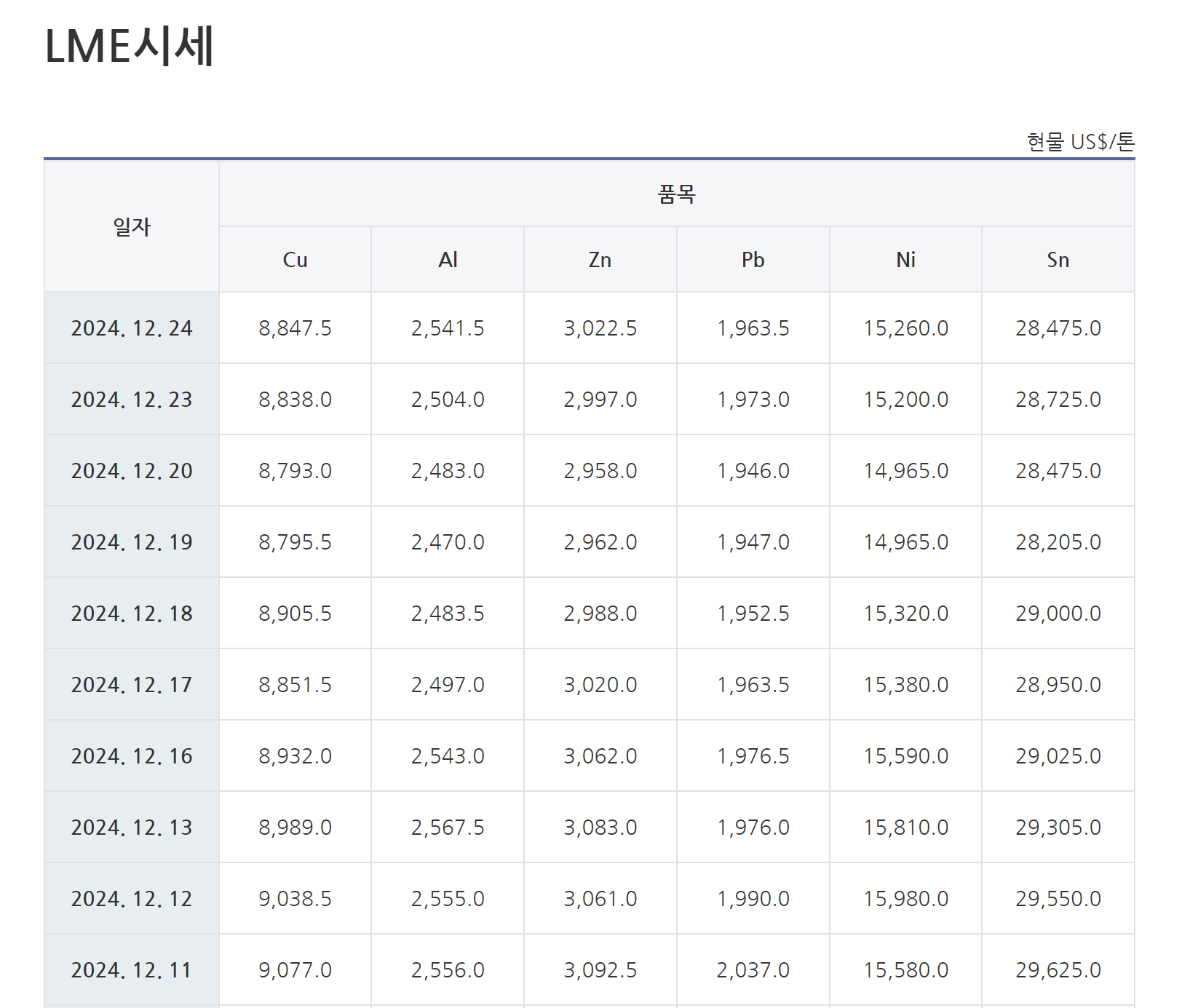Select Ni price 15,380.0 for December 17
Image resolution: width=1182 pixels, height=1008 pixels.
pos(905,685)
